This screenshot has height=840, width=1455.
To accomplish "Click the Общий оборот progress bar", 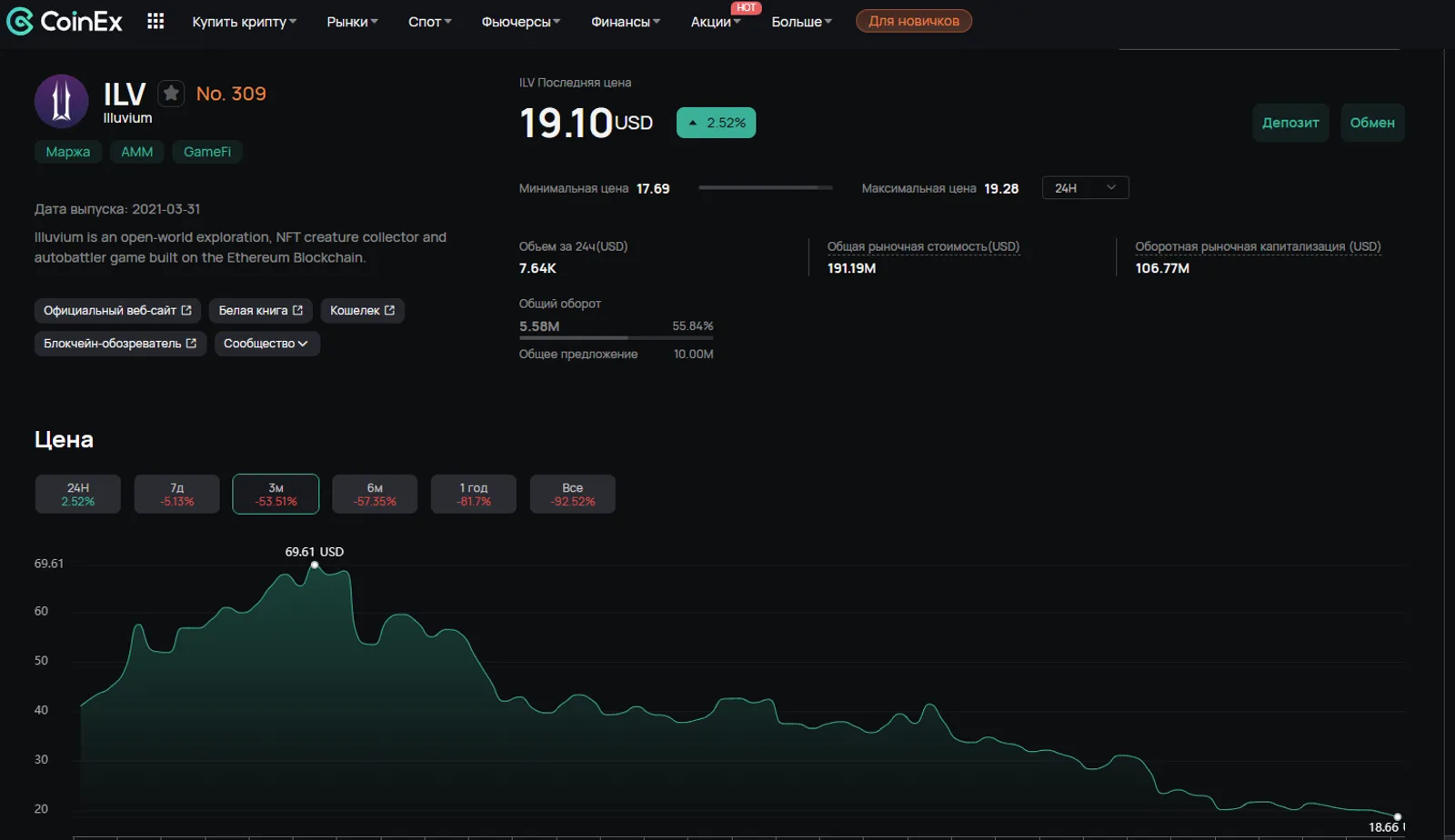I will click(617, 338).
